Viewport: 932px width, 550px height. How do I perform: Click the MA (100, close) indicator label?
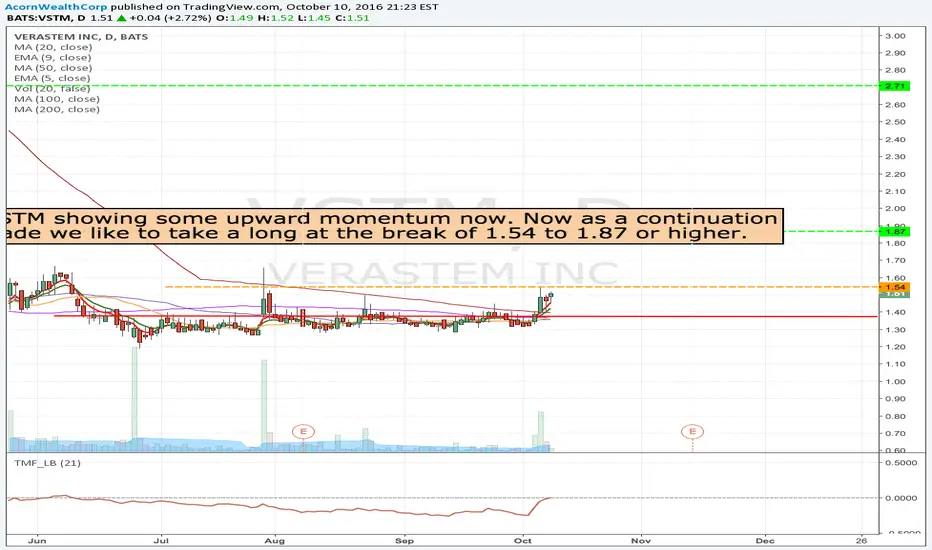pos(57,99)
